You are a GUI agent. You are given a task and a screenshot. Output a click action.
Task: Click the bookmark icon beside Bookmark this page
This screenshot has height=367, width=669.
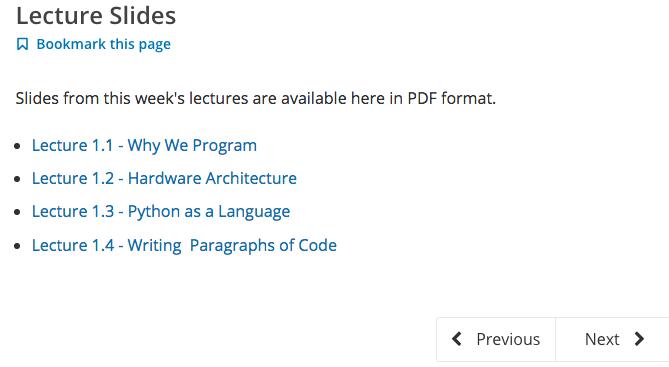click(22, 44)
